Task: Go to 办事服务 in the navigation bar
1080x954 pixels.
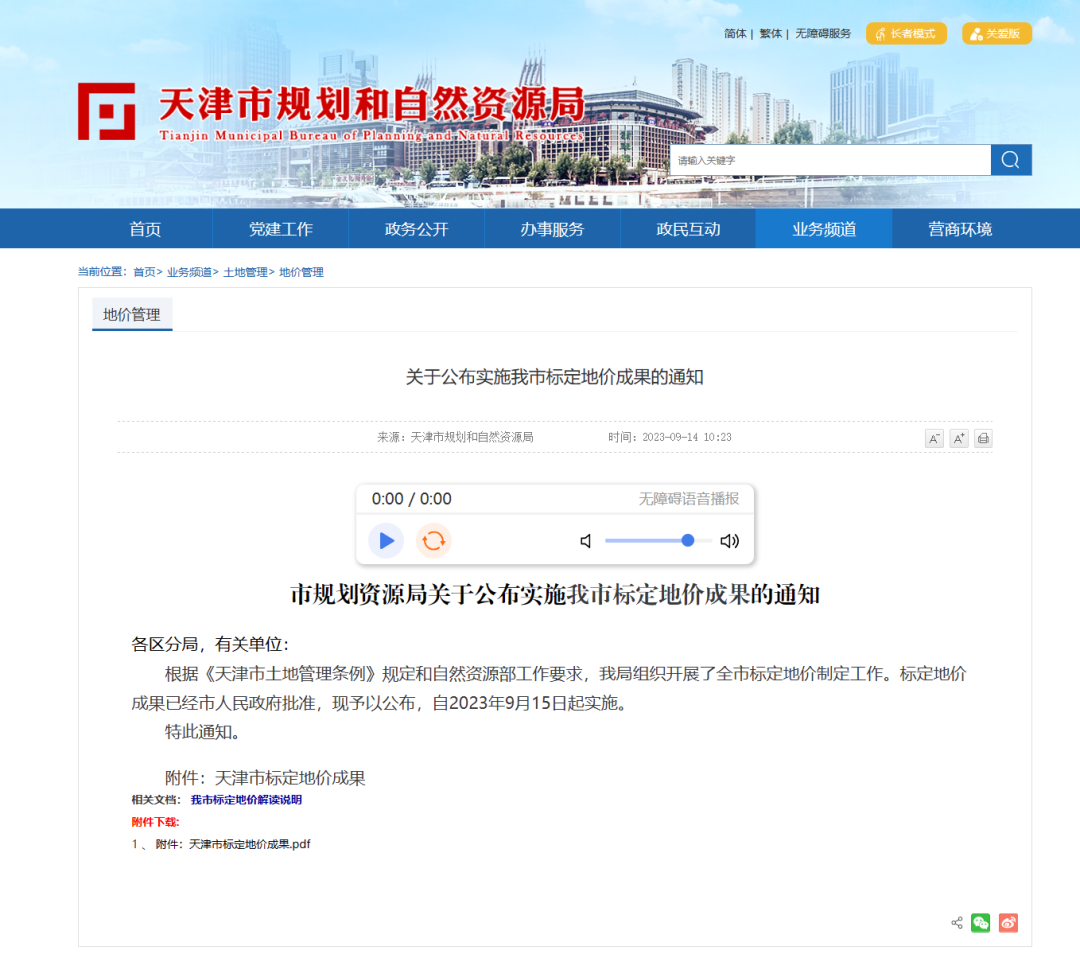Action: (x=552, y=229)
